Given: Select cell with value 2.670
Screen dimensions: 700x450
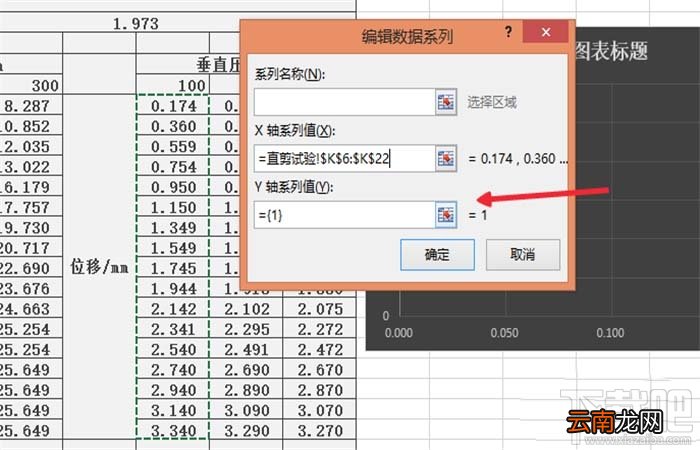Looking at the screenshot, I should pos(320,370).
